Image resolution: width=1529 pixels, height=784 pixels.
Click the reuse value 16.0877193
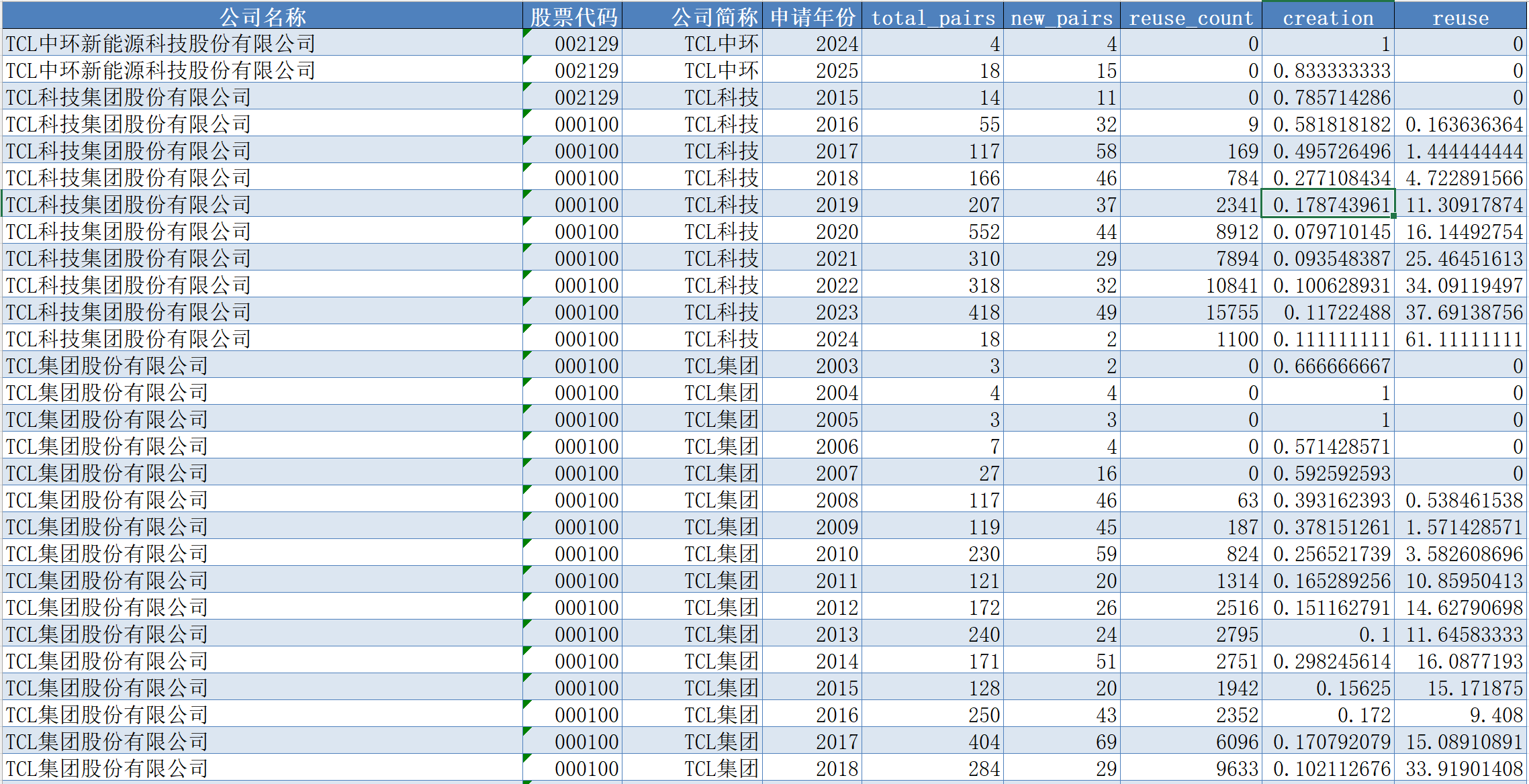pyautogui.click(x=1461, y=660)
